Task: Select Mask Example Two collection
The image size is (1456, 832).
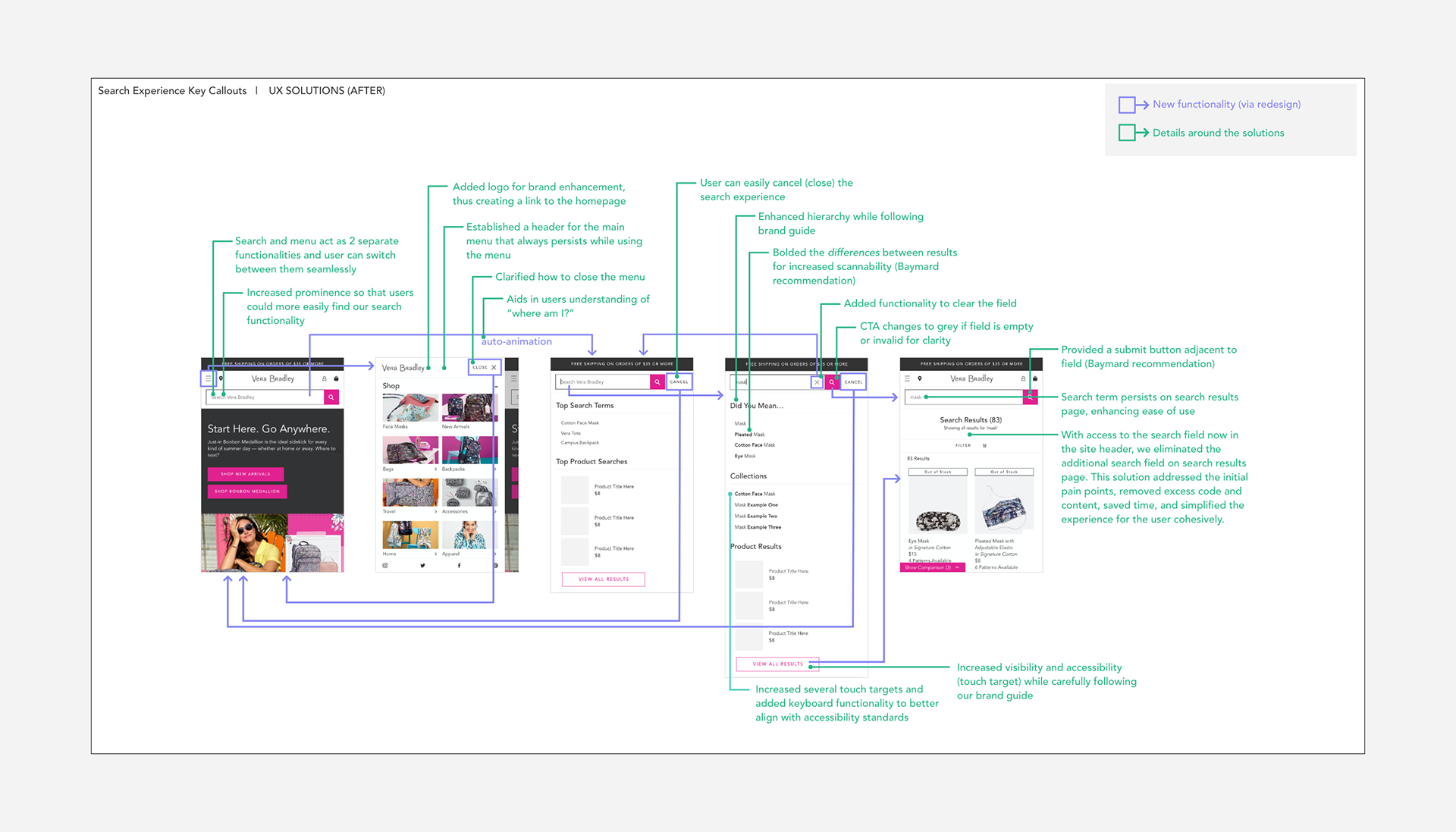Action: pyautogui.click(x=756, y=516)
